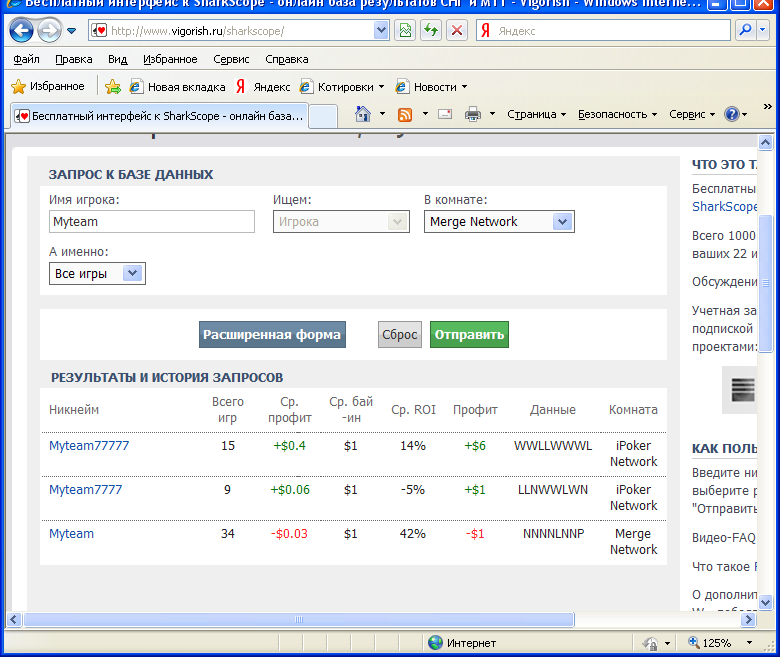Open the Правка menu
The image size is (780, 657).
[x=74, y=59]
